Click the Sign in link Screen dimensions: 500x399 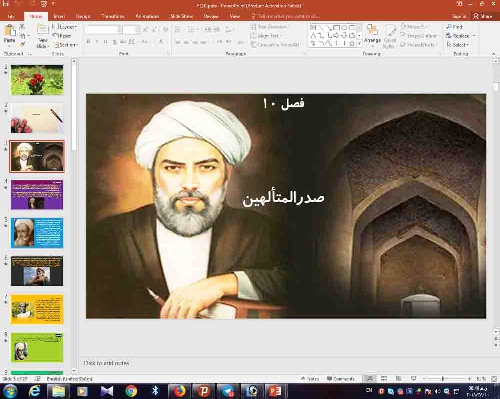tap(459, 16)
